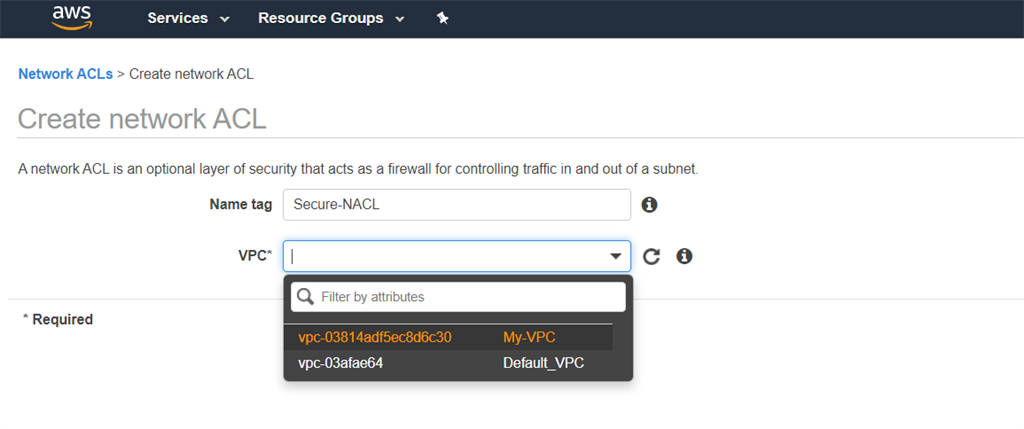Collapse the VPC dropdown arrow

tap(616, 257)
